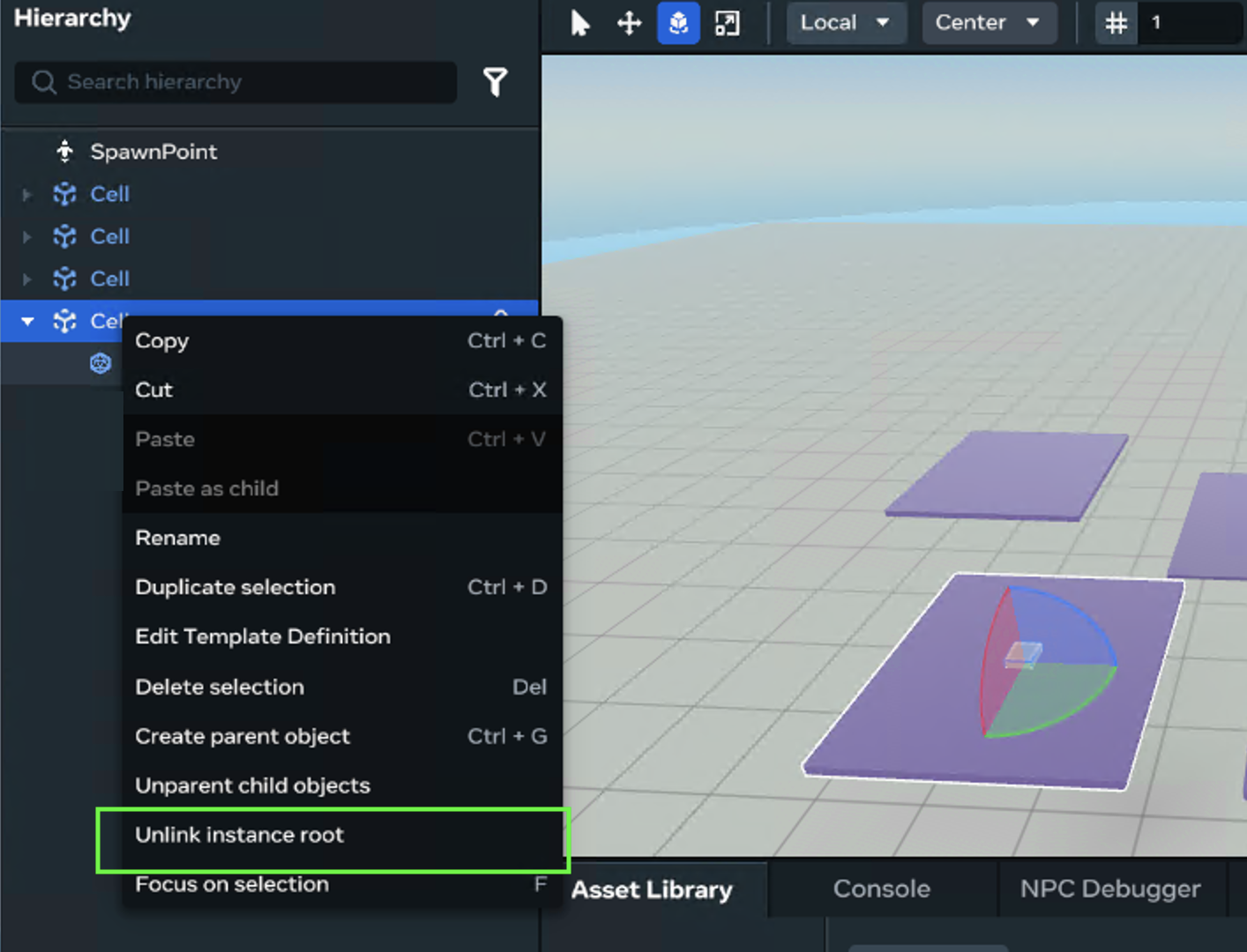Choose Unlink instance root from context menu
1247x952 pixels.
(240, 835)
